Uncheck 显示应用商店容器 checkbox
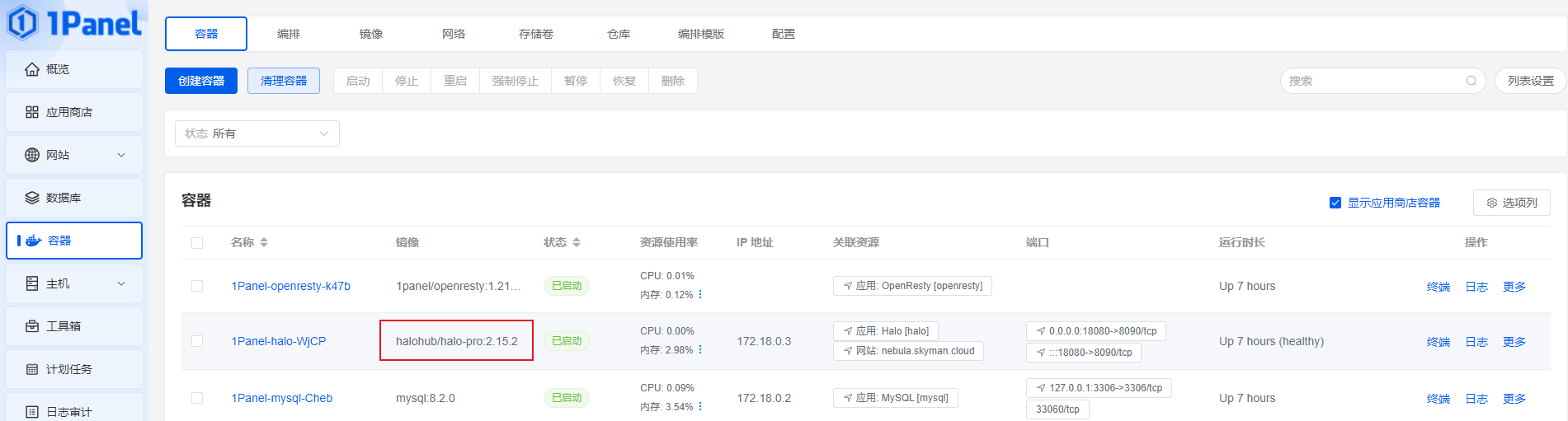Image resolution: width=1568 pixels, height=421 pixels. pos(1335,203)
